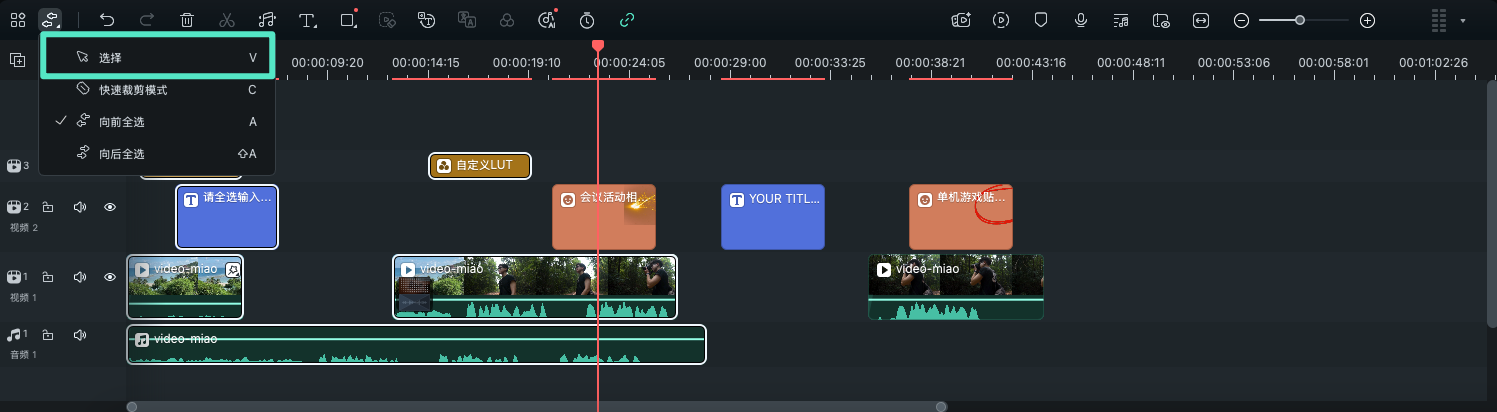Open the audio music note tool
Viewport: 1497px width, 412px height.
(266, 20)
